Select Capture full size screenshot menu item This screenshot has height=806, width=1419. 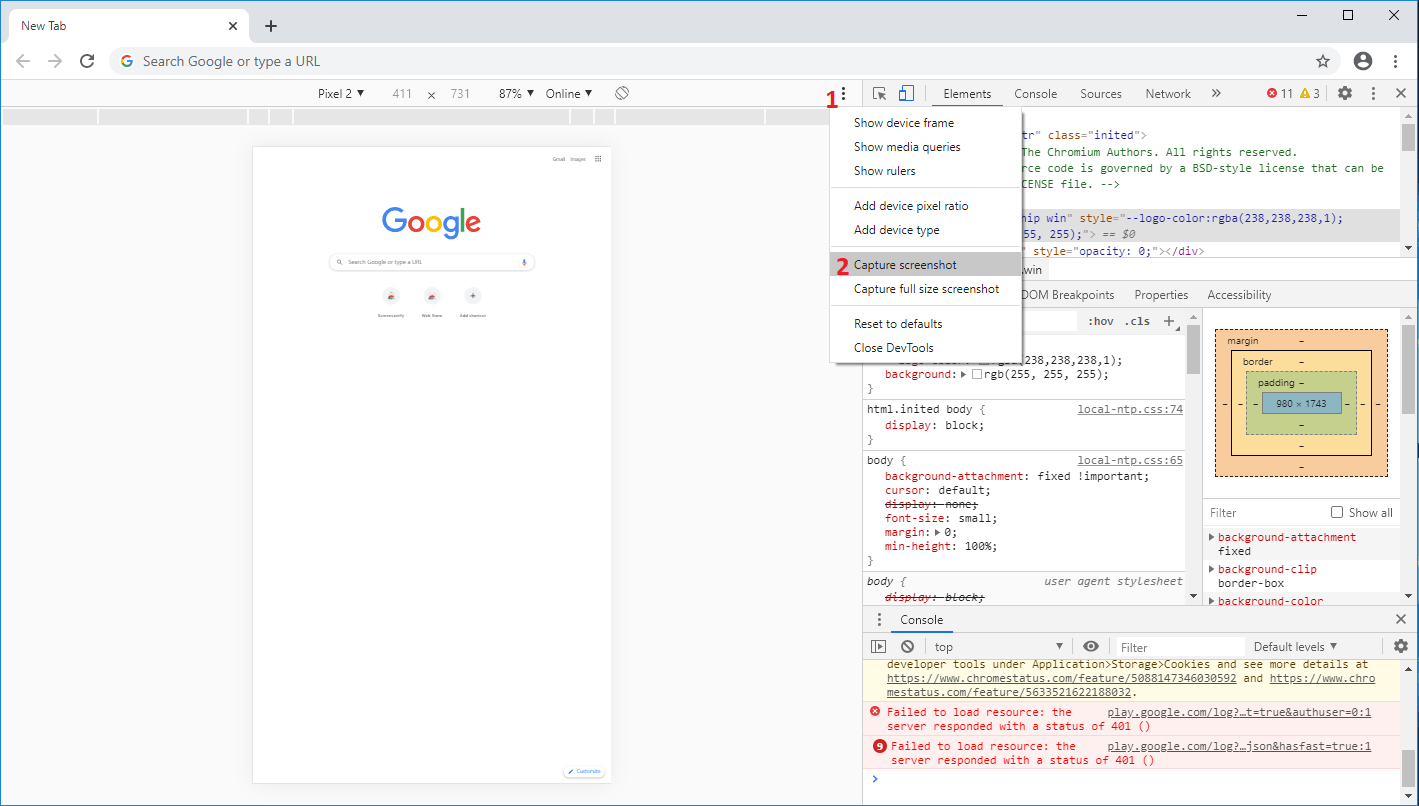[x=927, y=289]
